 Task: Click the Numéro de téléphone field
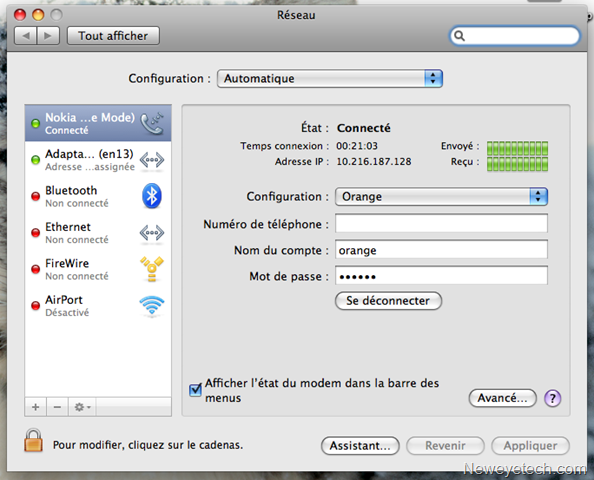pos(441,224)
